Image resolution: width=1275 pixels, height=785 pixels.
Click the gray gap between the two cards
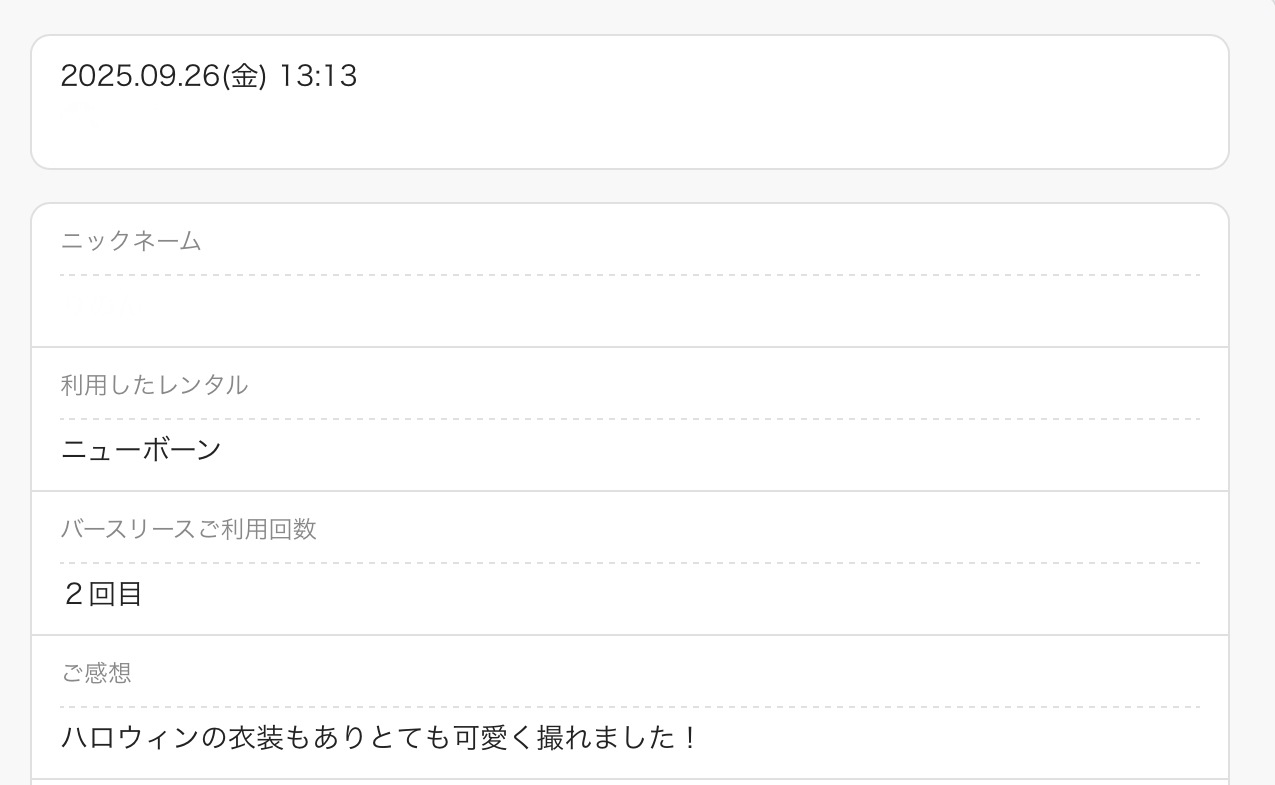(630, 186)
